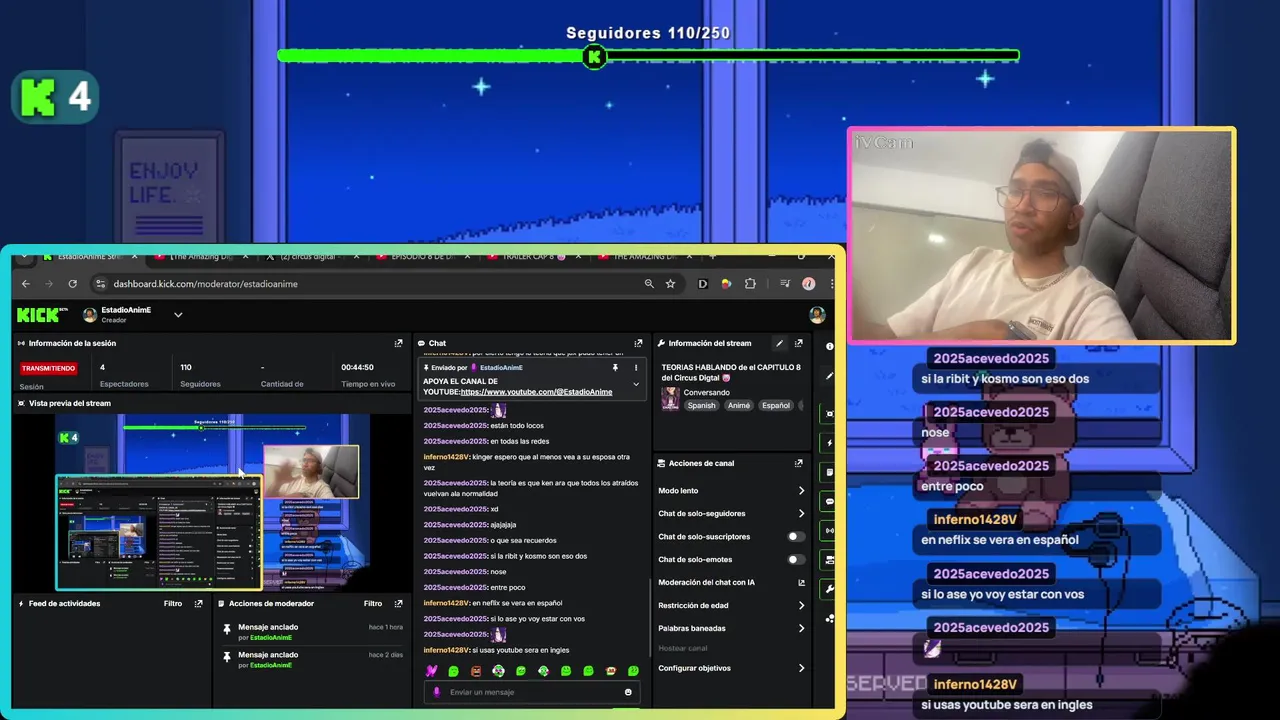
Task: Switch to the EstadioAnimE browser tab
Action: click(90, 257)
